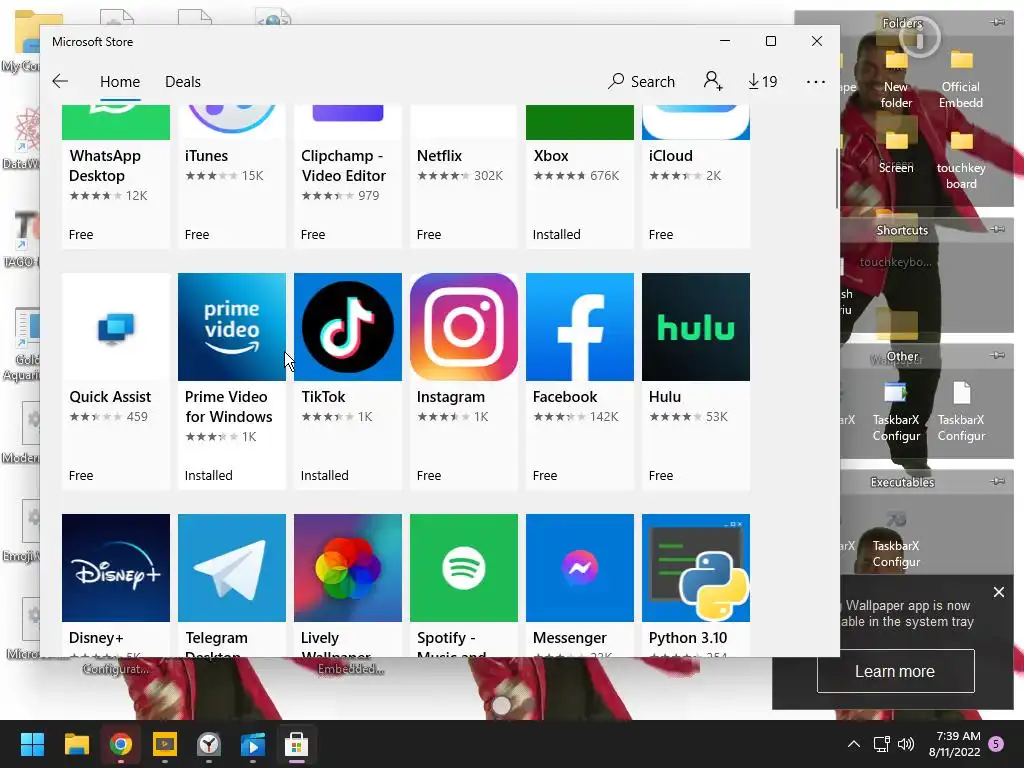Open the Clipchamp - Video Editor listing
This screenshot has width=1024, height=768.
(x=347, y=176)
